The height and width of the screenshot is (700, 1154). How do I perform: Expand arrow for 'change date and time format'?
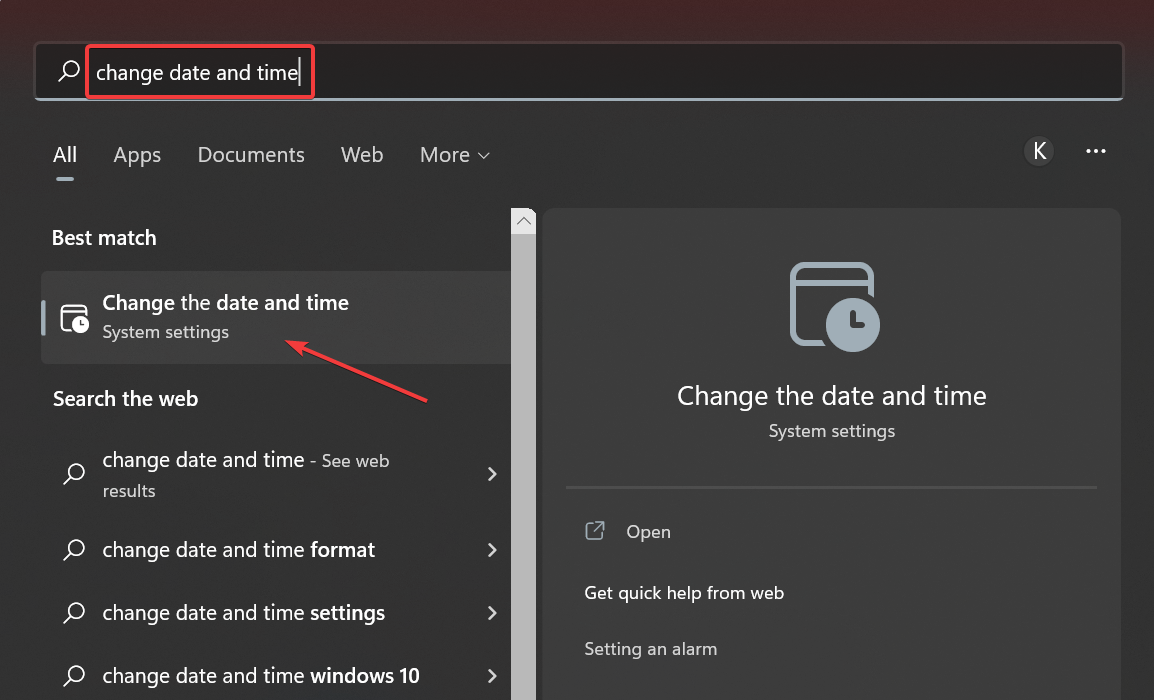492,550
